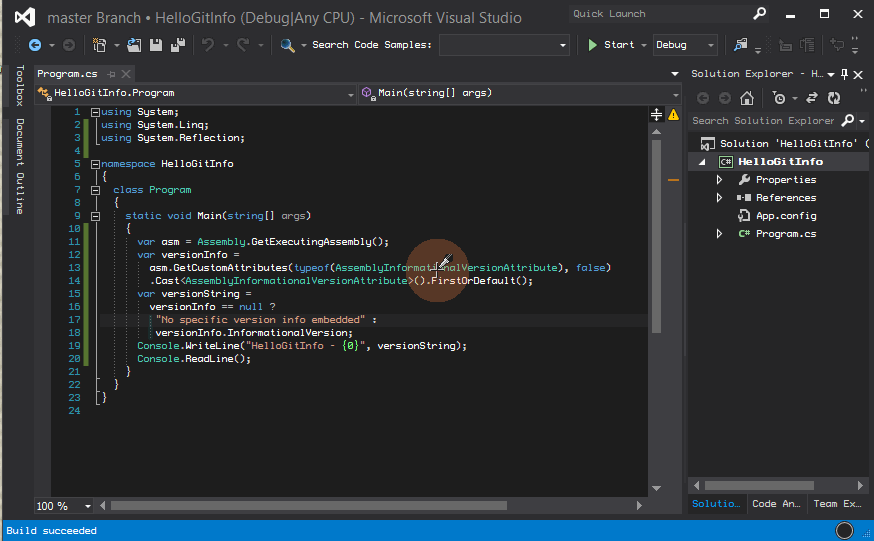This screenshot has height=541, width=874.
Task: Click the Navigate Forward toolbar arrow
Action: 69,45
